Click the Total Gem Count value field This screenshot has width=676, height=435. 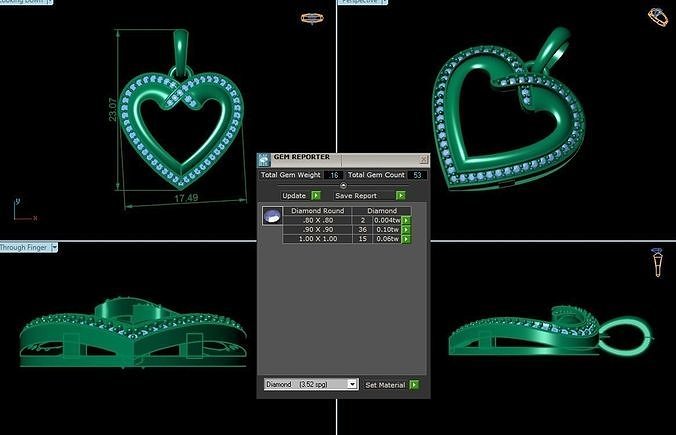pyautogui.click(x=417, y=175)
